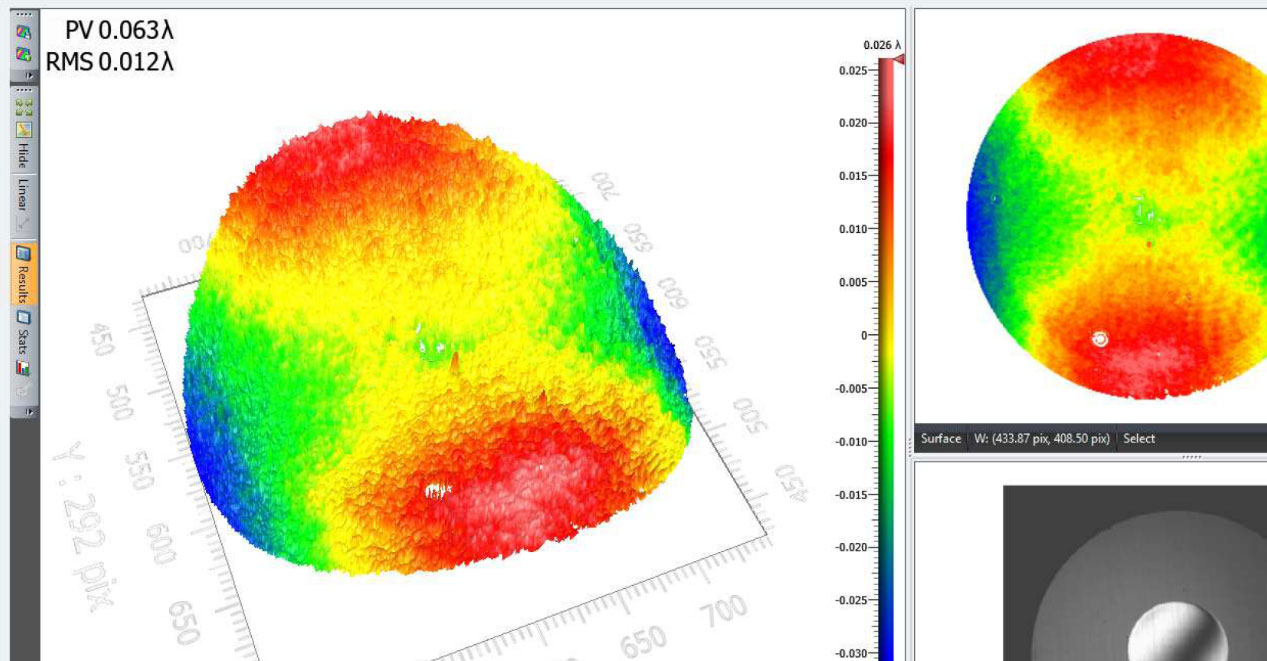Toggle the Hide button in sidebar

(x=24, y=155)
